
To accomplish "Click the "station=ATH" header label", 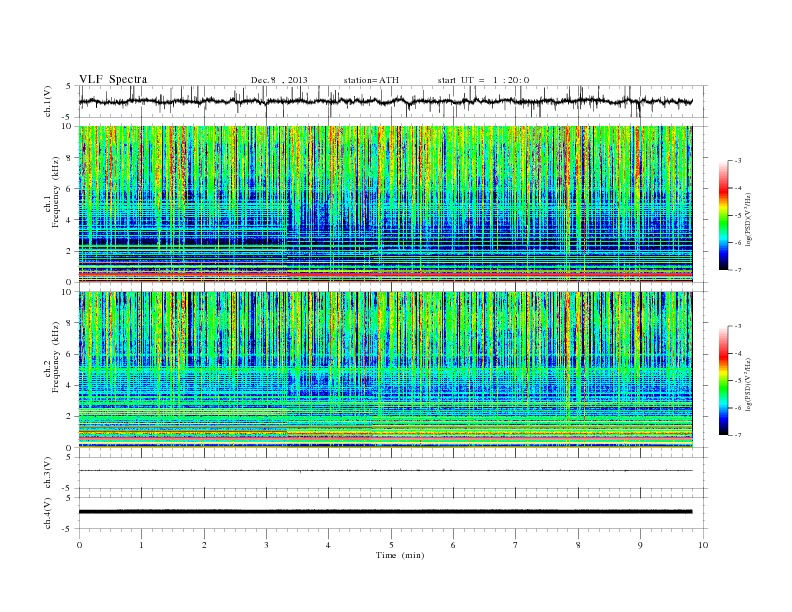I will pos(371,80).
